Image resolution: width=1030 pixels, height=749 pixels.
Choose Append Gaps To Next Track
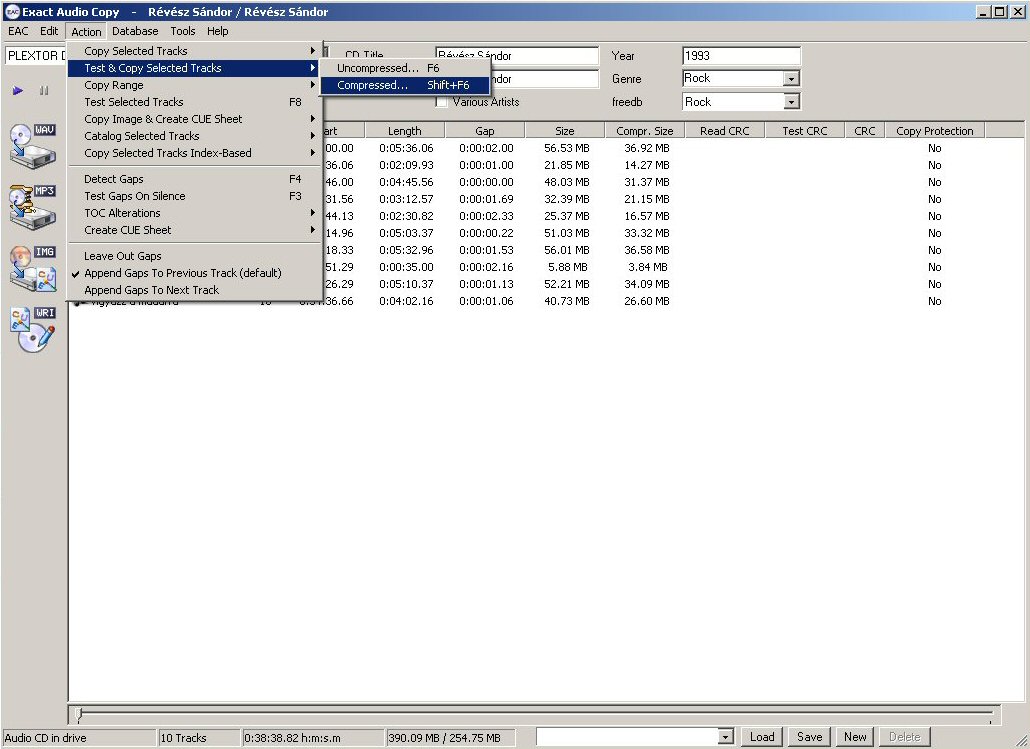[x=151, y=290]
